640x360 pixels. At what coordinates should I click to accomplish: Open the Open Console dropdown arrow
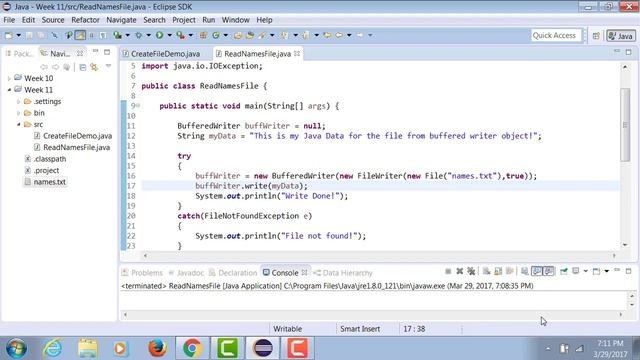(x=607, y=271)
